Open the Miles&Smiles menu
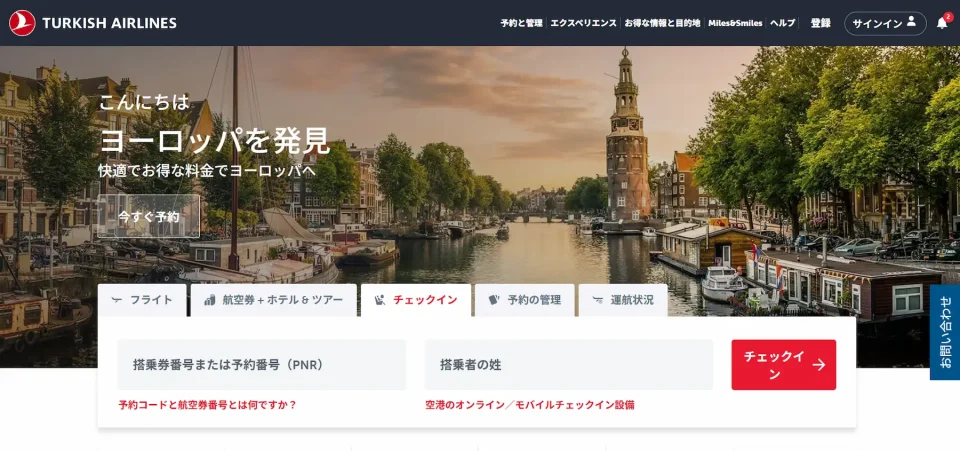This screenshot has width=960, height=451. (735, 23)
